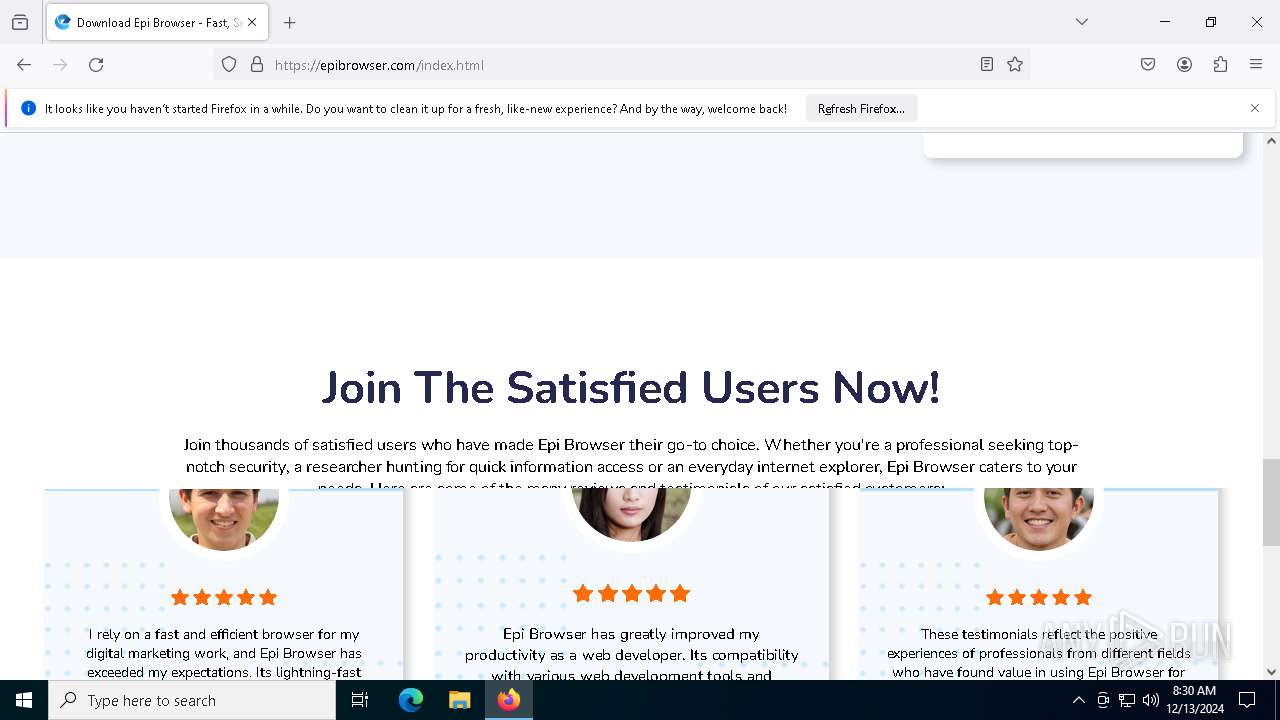Screen dimensions: 1280x720
Task: Click the Join The Satisfied Users Now heading
Action: 631,388
